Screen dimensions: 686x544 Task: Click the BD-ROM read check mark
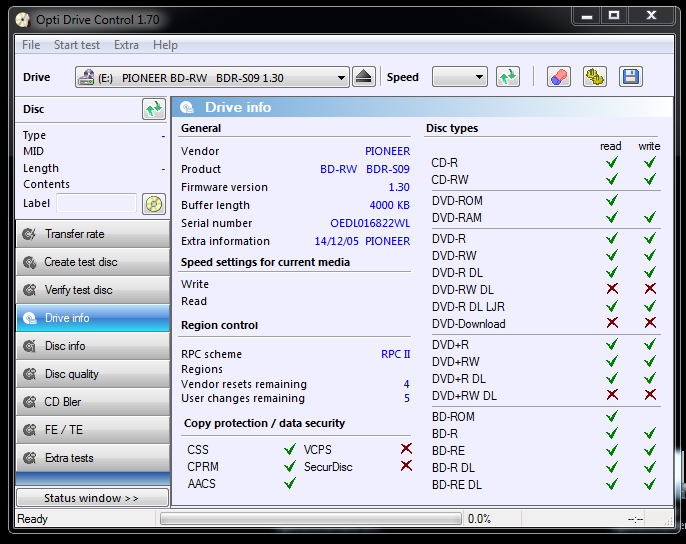612,416
